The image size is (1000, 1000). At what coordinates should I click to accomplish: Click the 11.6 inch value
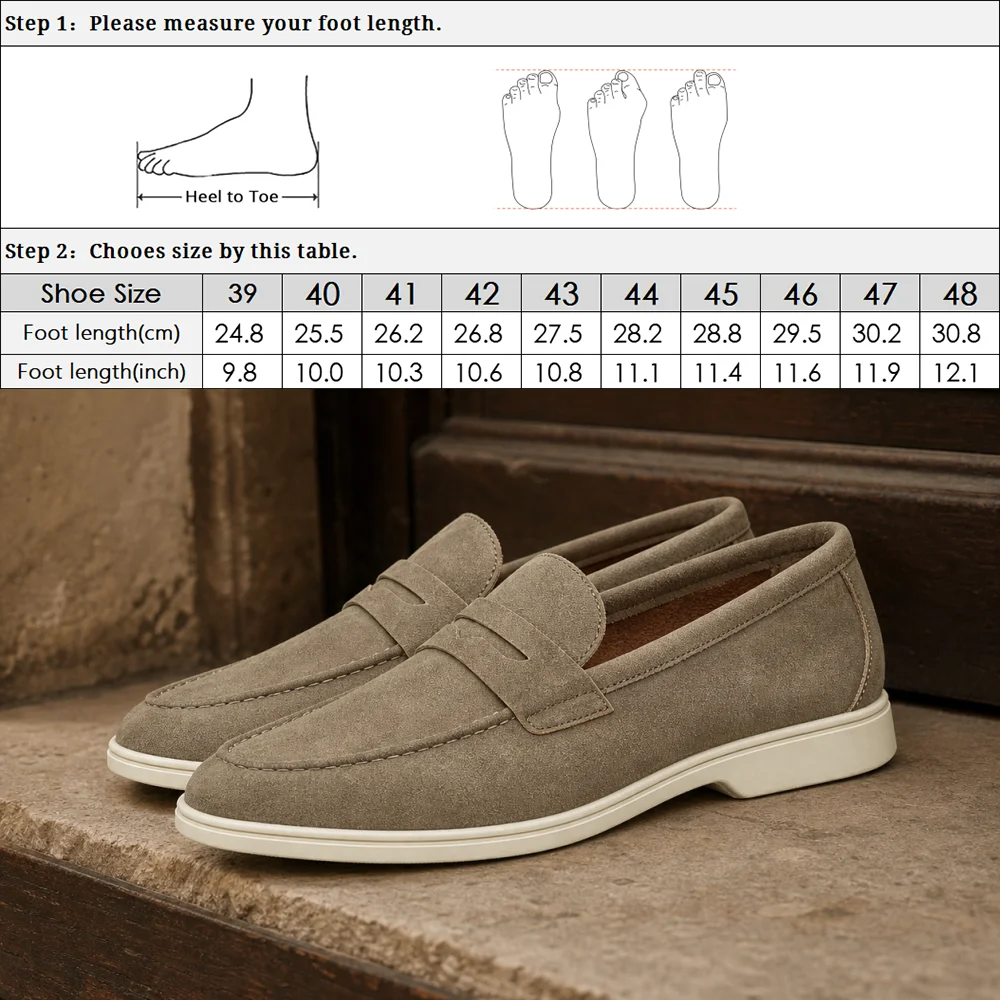pos(798,372)
